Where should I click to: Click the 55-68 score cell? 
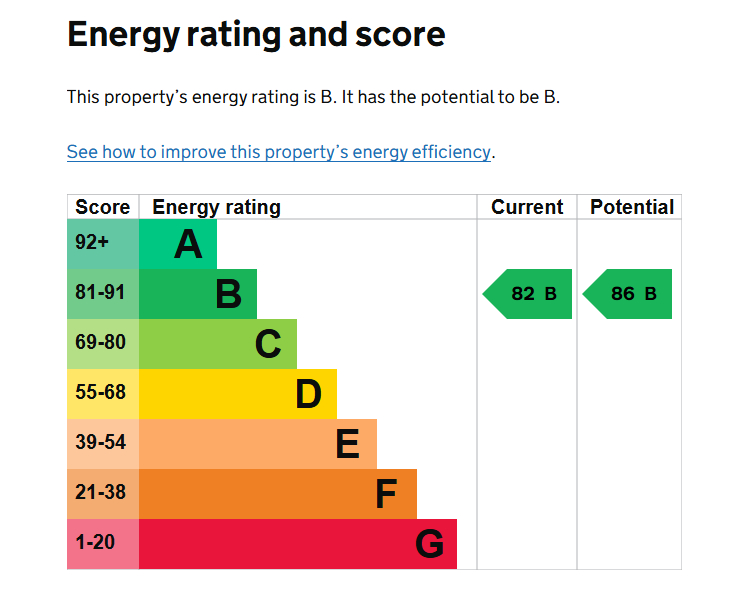pyautogui.click(x=103, y=394)
